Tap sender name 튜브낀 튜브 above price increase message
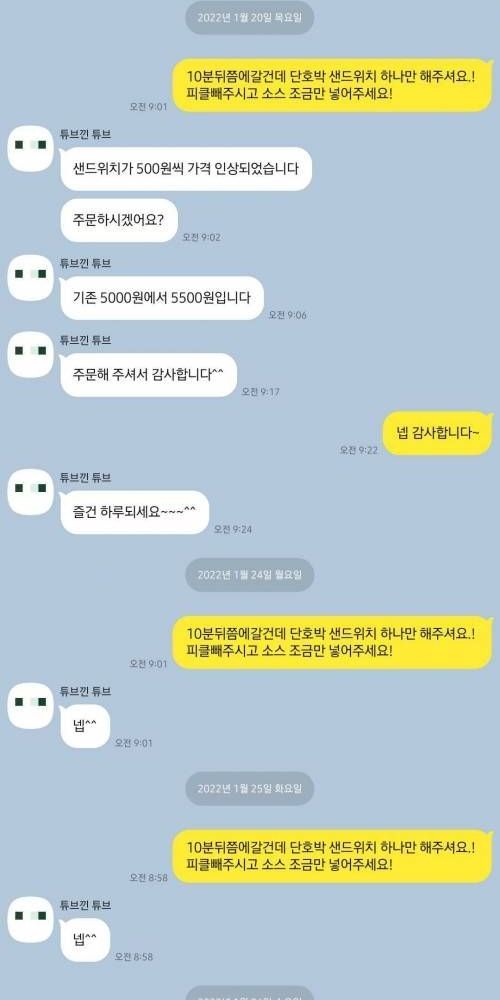This screenshot has height=1000, width=500. [85, 135]
